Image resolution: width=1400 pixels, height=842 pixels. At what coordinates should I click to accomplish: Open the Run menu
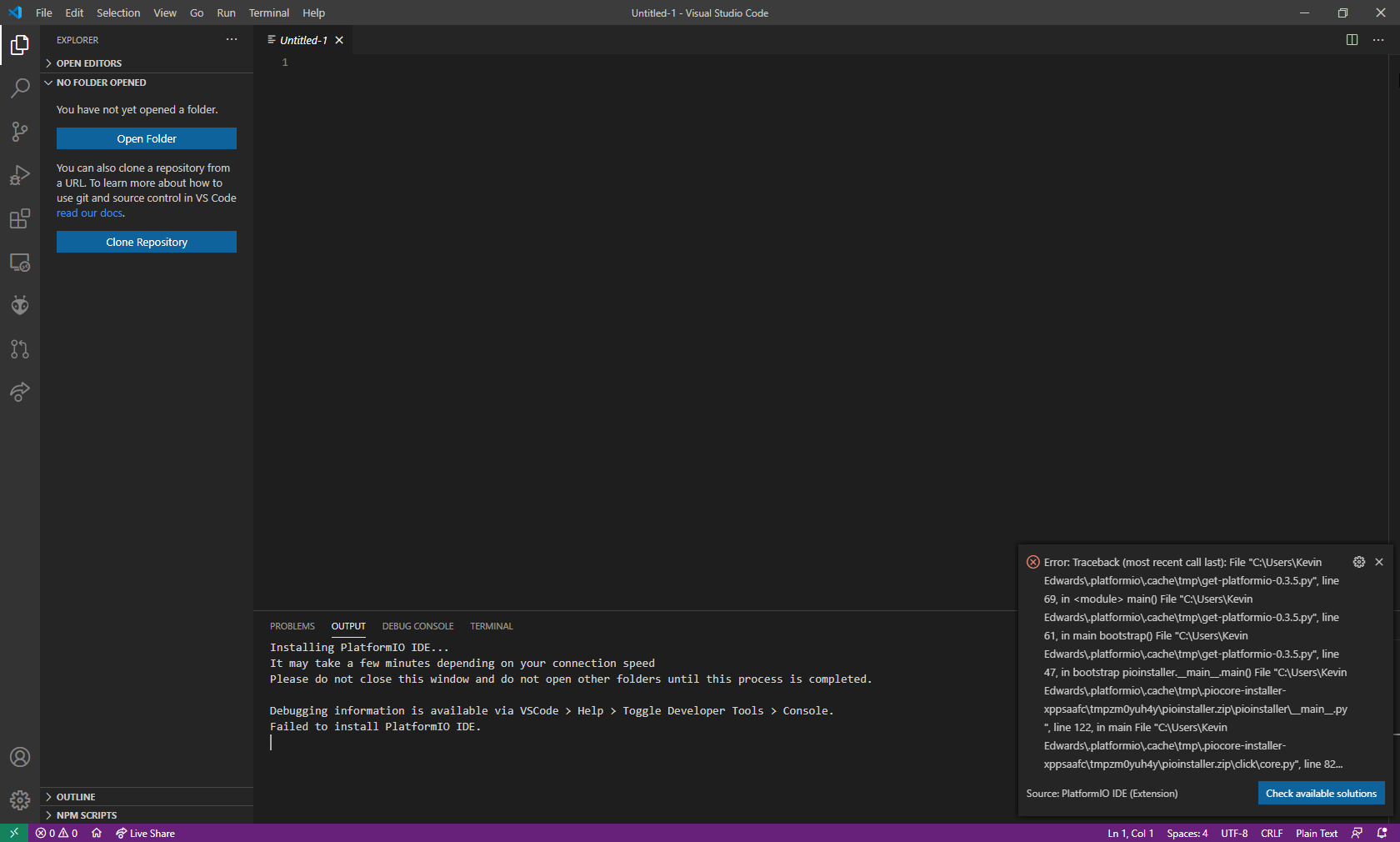point(226,13)
